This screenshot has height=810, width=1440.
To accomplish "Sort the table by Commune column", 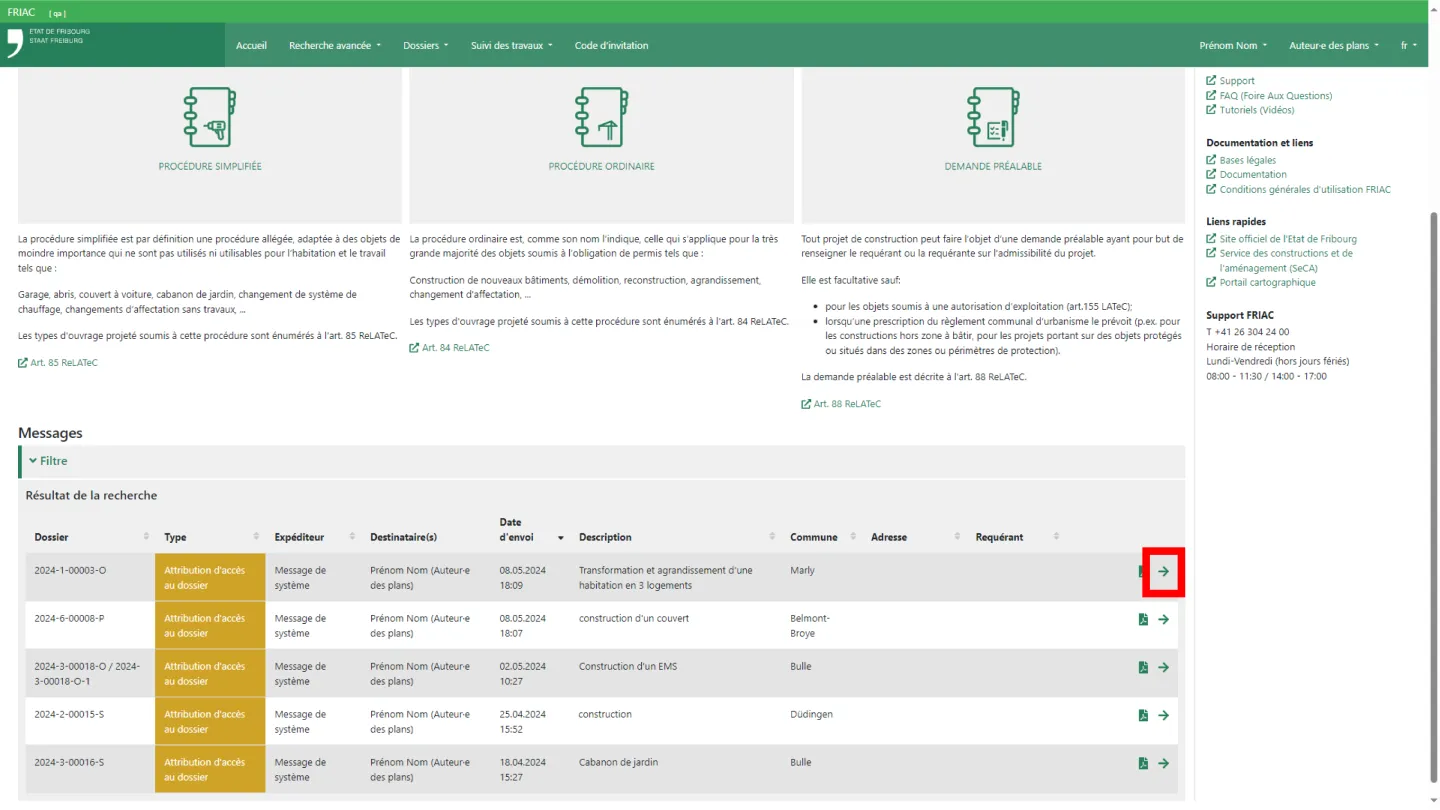I will point(814,538).
